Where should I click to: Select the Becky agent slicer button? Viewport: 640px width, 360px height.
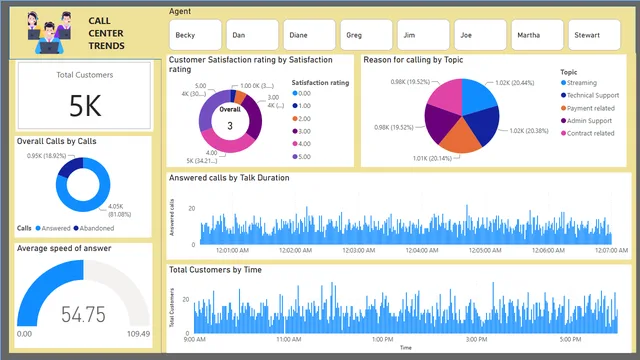pos(195,35)
